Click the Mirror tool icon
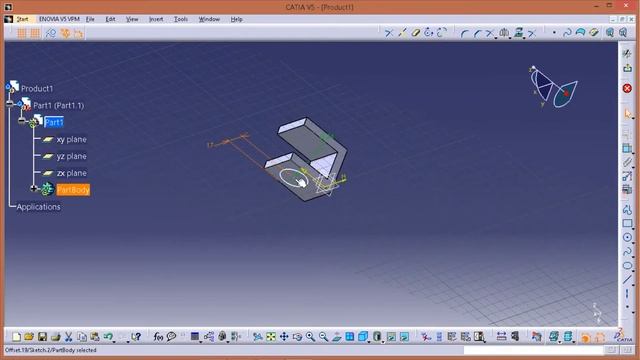The height and width of the screenshot is (360, 640). click(504, 33)
